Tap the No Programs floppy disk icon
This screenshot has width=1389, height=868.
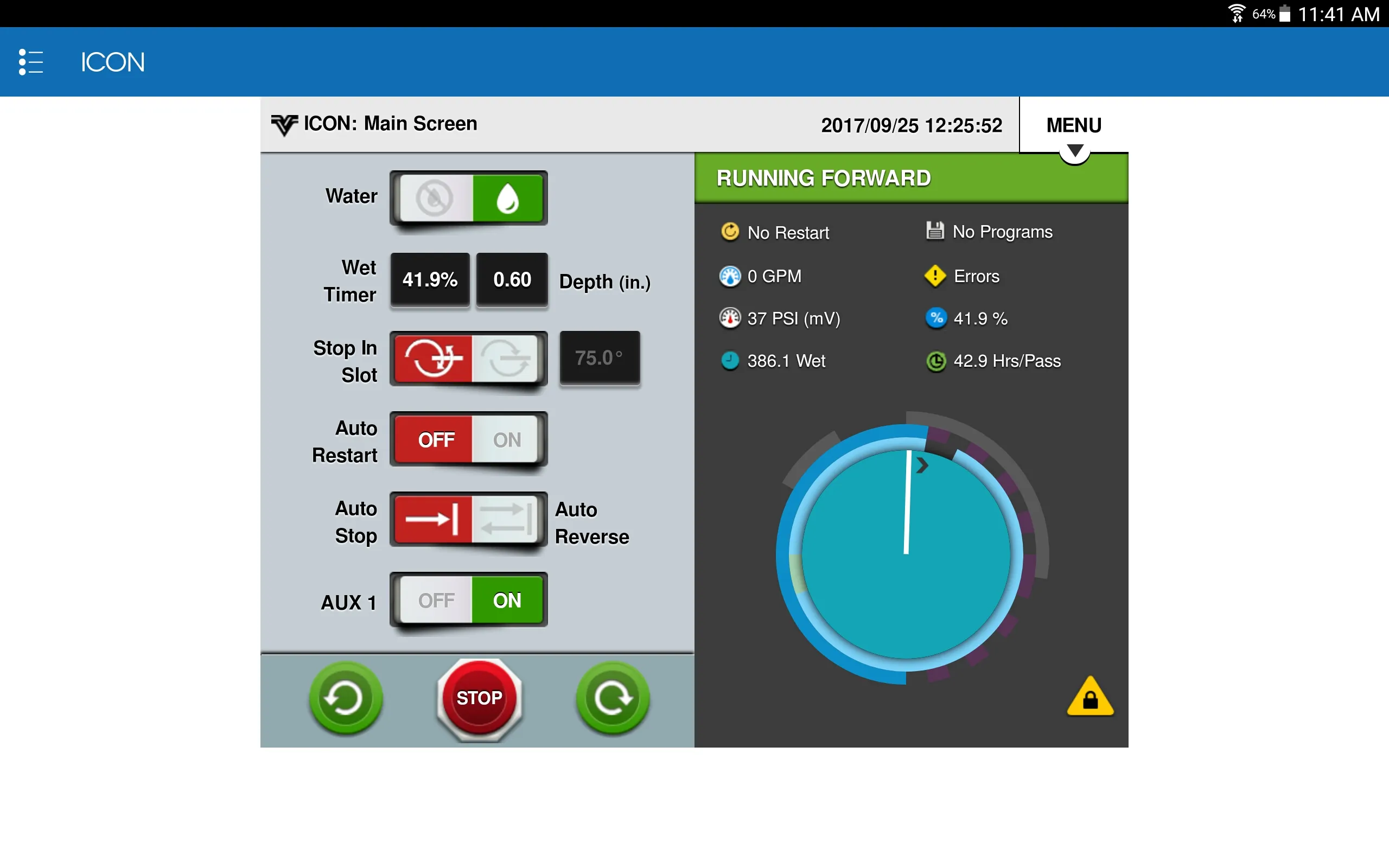(935, 231)
